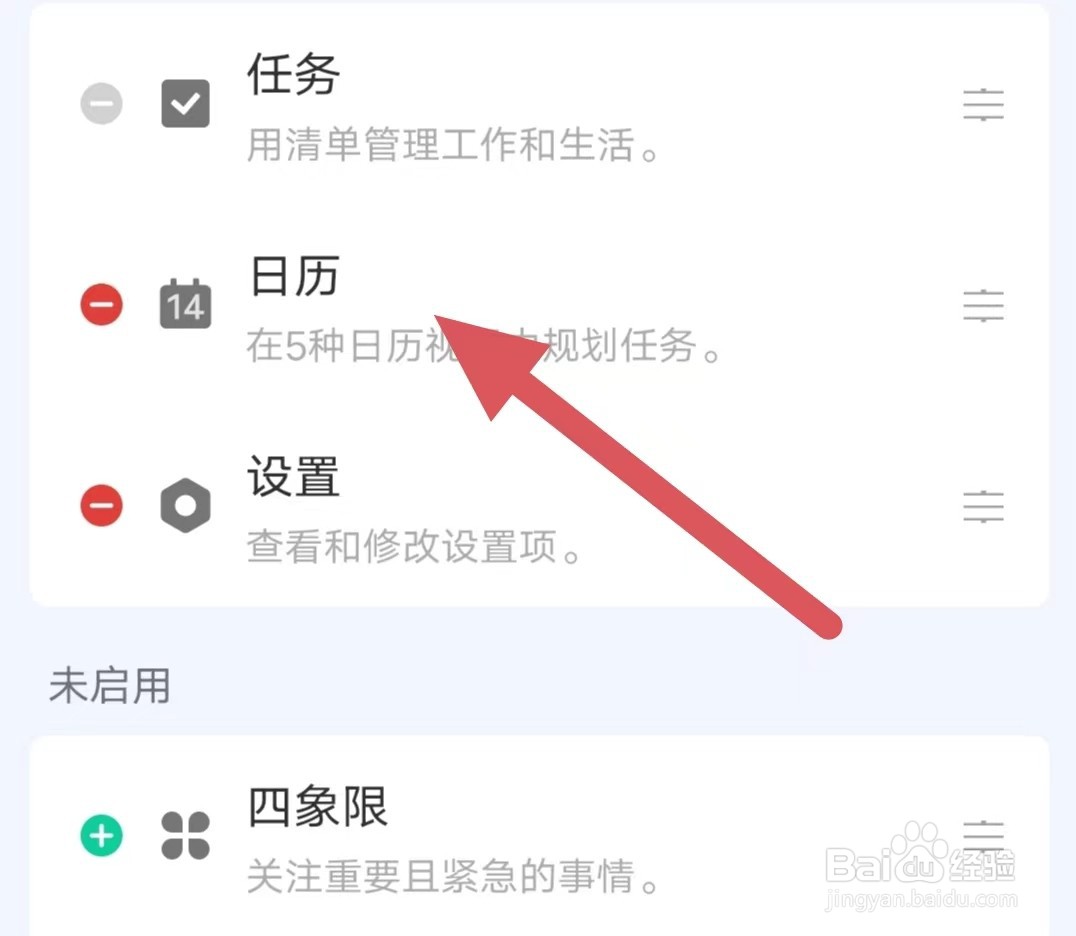1076x936 pixels.
Task: Click description 用清单管理工作和生活
Action: (452, 144)
